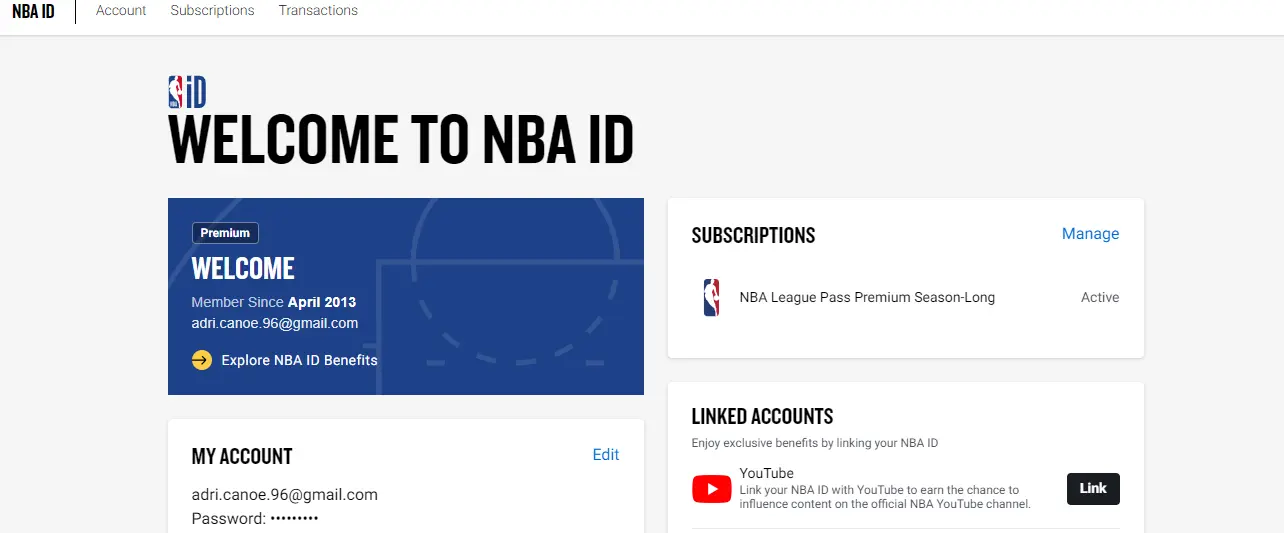Click the Premium badge on welcome banner

tap(225, 233)
